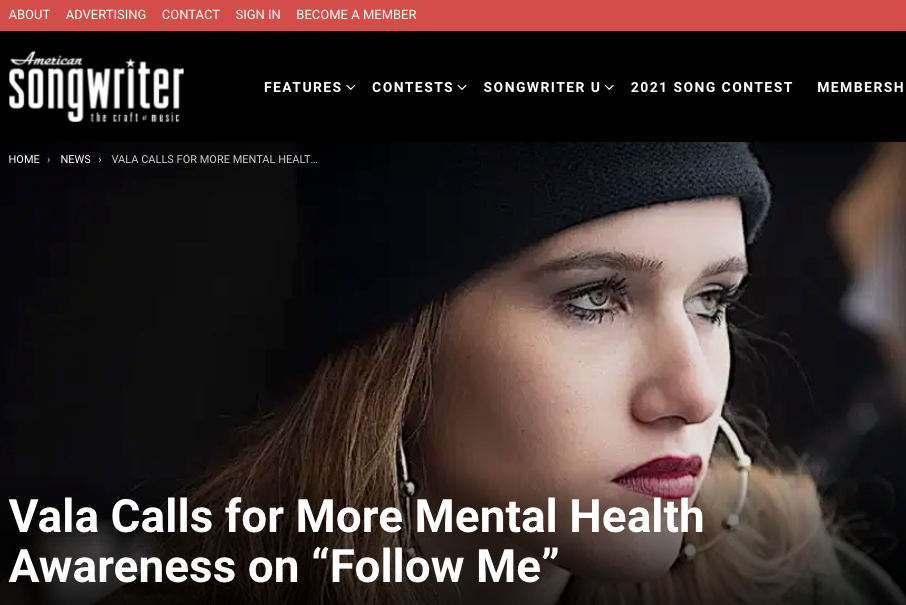Click the American Songwriter logo

(x=96, y=87)
